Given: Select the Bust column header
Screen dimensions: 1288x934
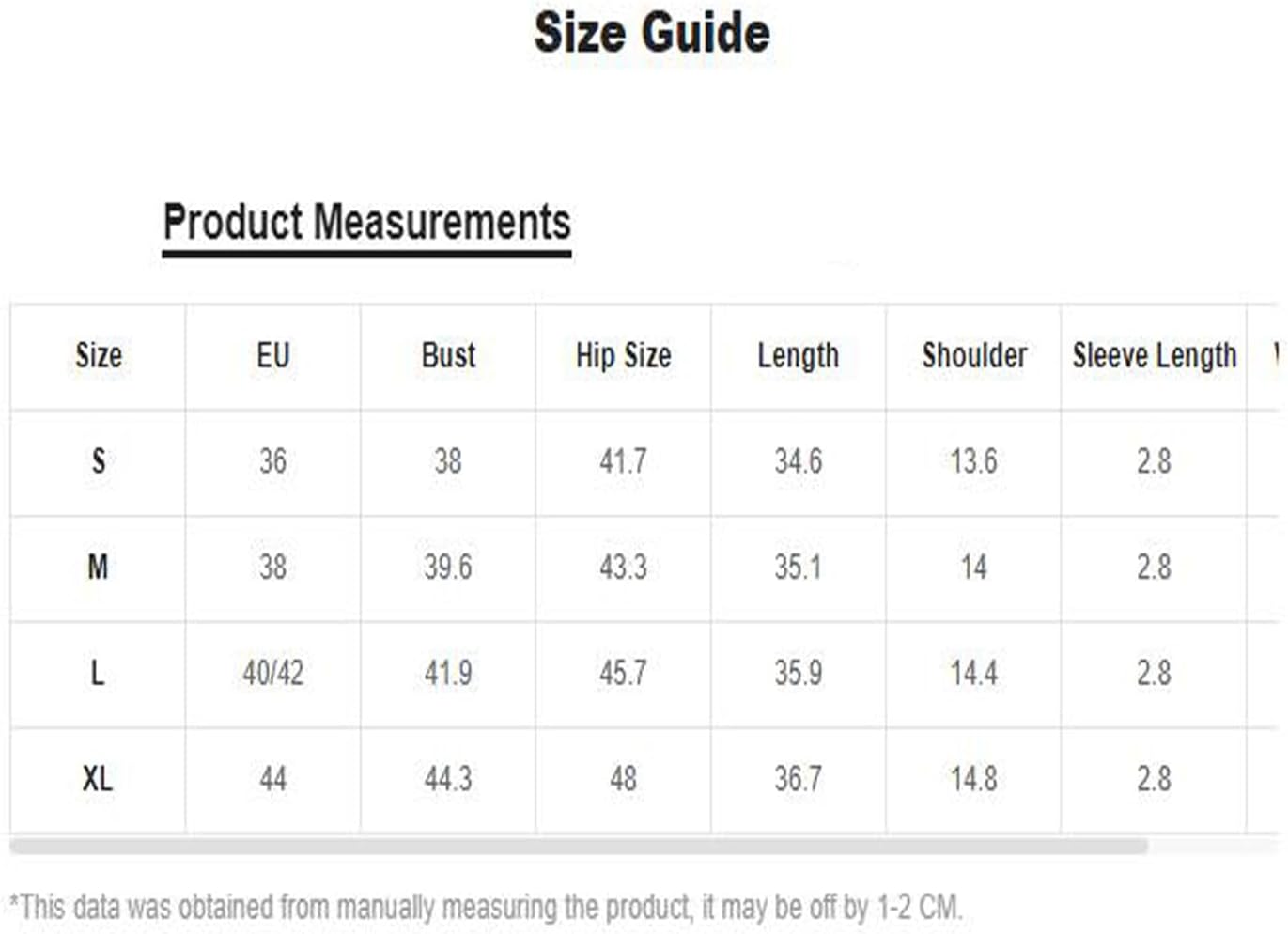Looking at the screenshot, I should 448,356.
